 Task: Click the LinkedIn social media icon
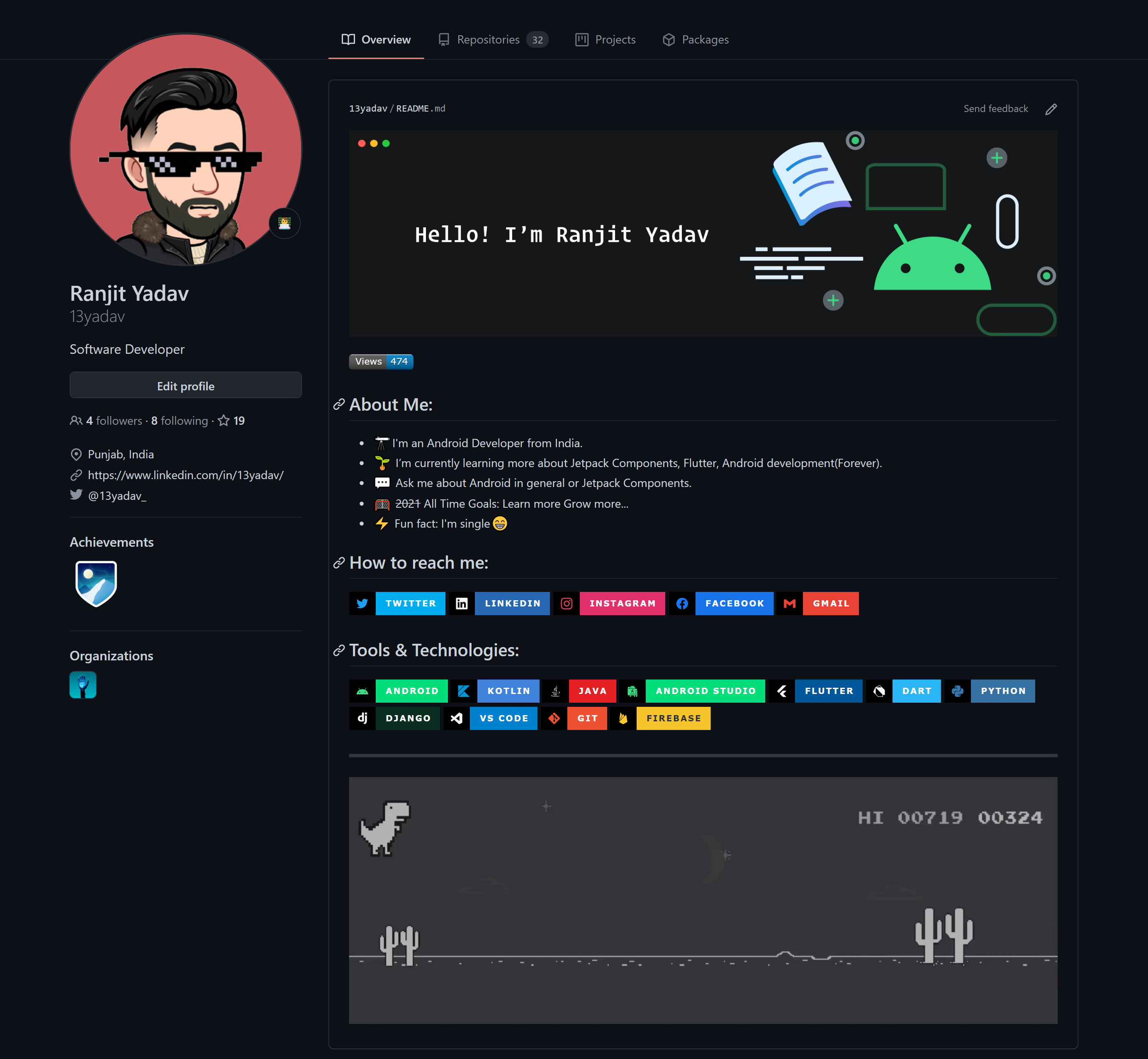[461, 603]
